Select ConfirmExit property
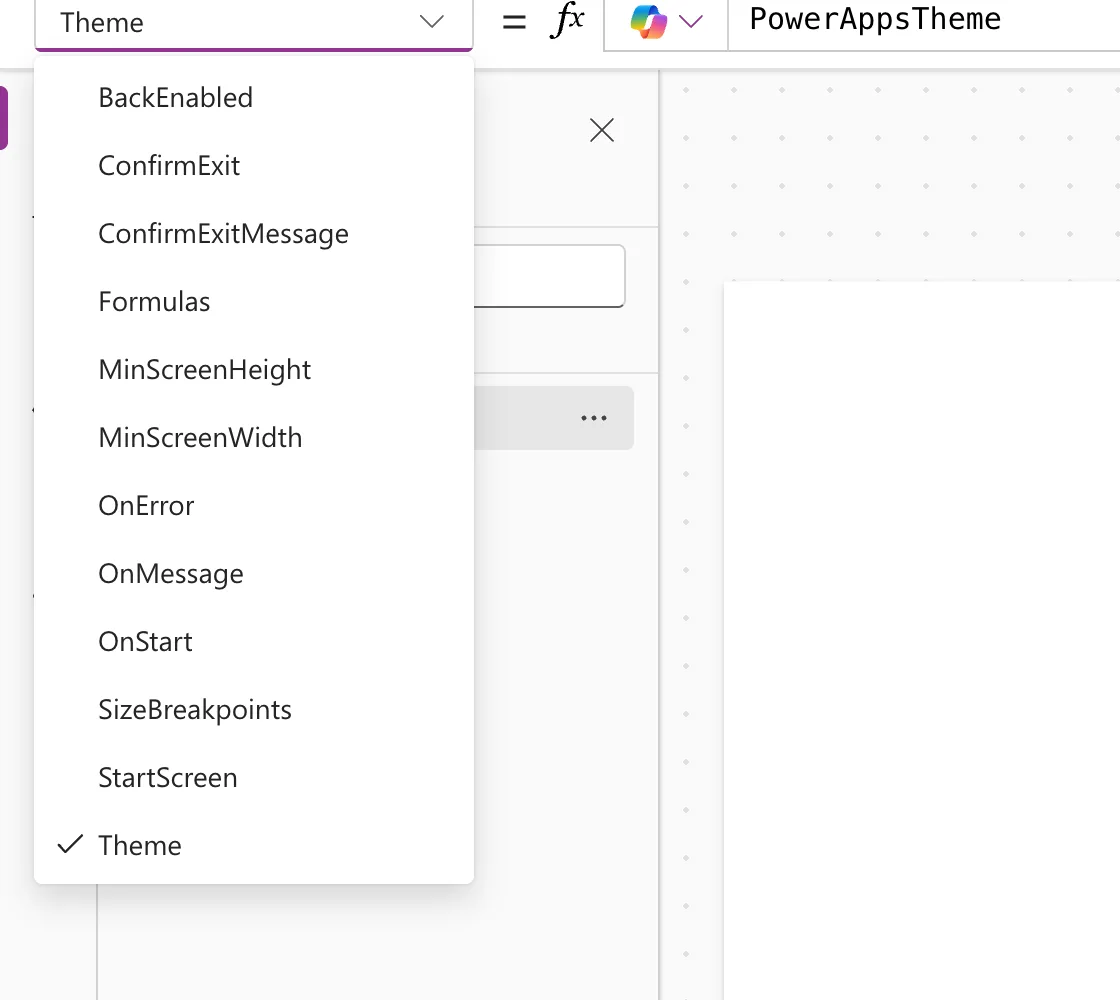The width and height of the screenshot is (1120, 1000). coord(254,166)
